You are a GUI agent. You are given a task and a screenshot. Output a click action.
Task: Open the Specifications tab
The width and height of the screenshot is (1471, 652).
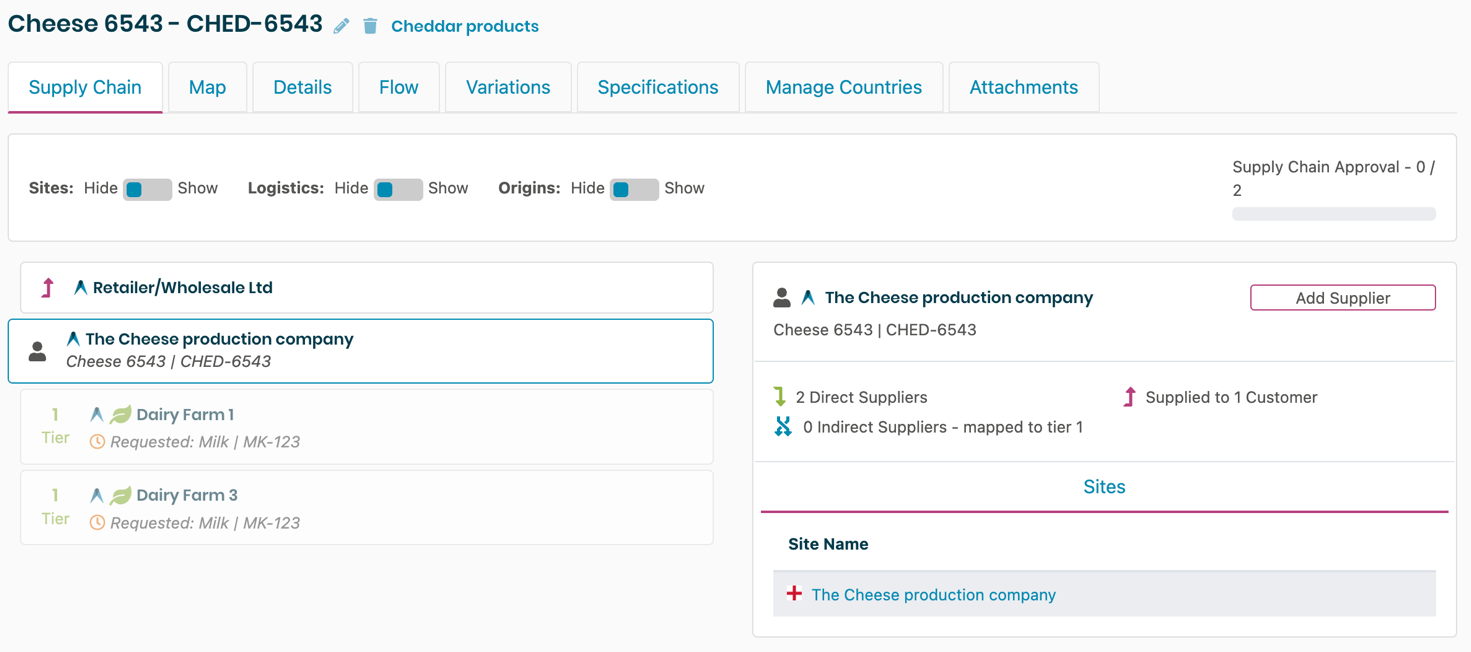coord(657,87)
